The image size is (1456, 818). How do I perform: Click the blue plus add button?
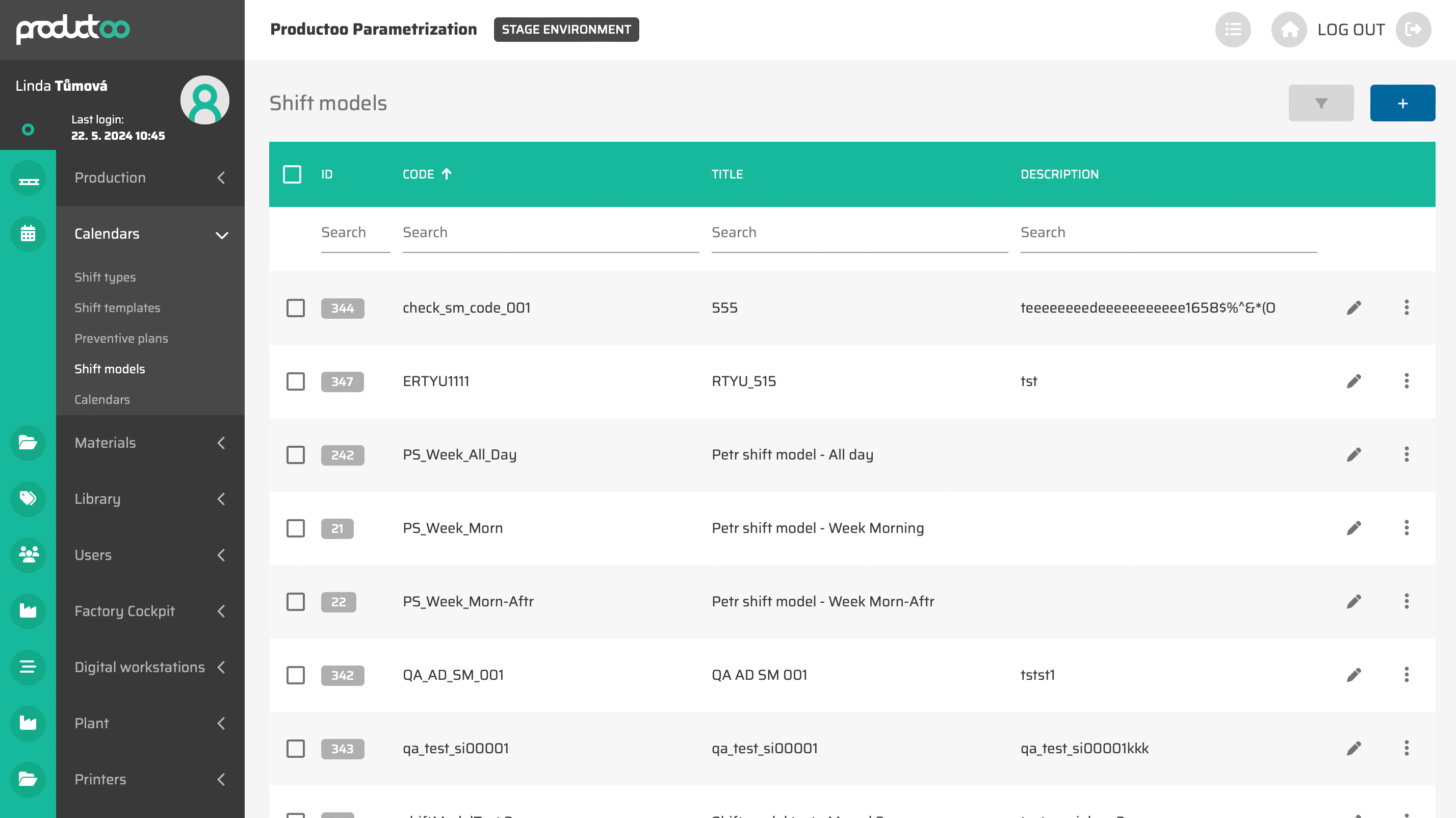coord(1402,103)
